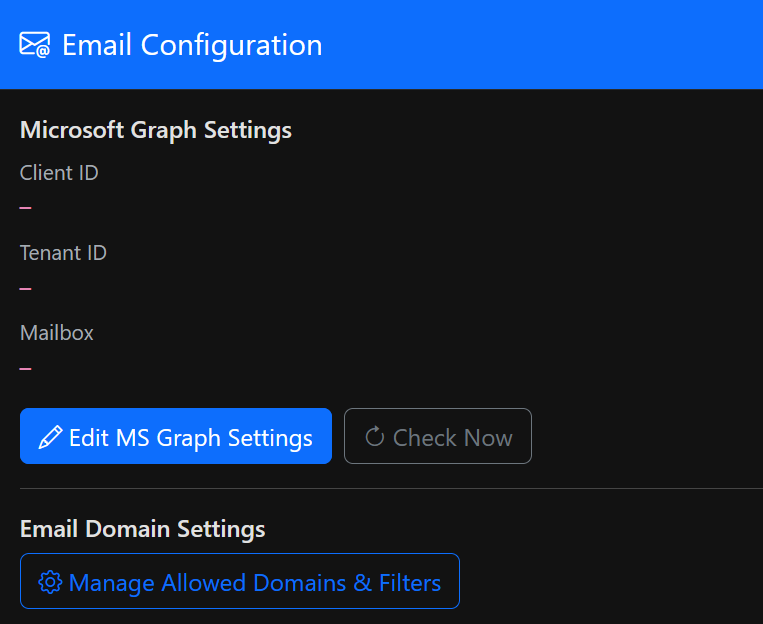Click the empty dash value under Client ID
Viewport: 763px width, 624px height.
(x=25, y=208)
